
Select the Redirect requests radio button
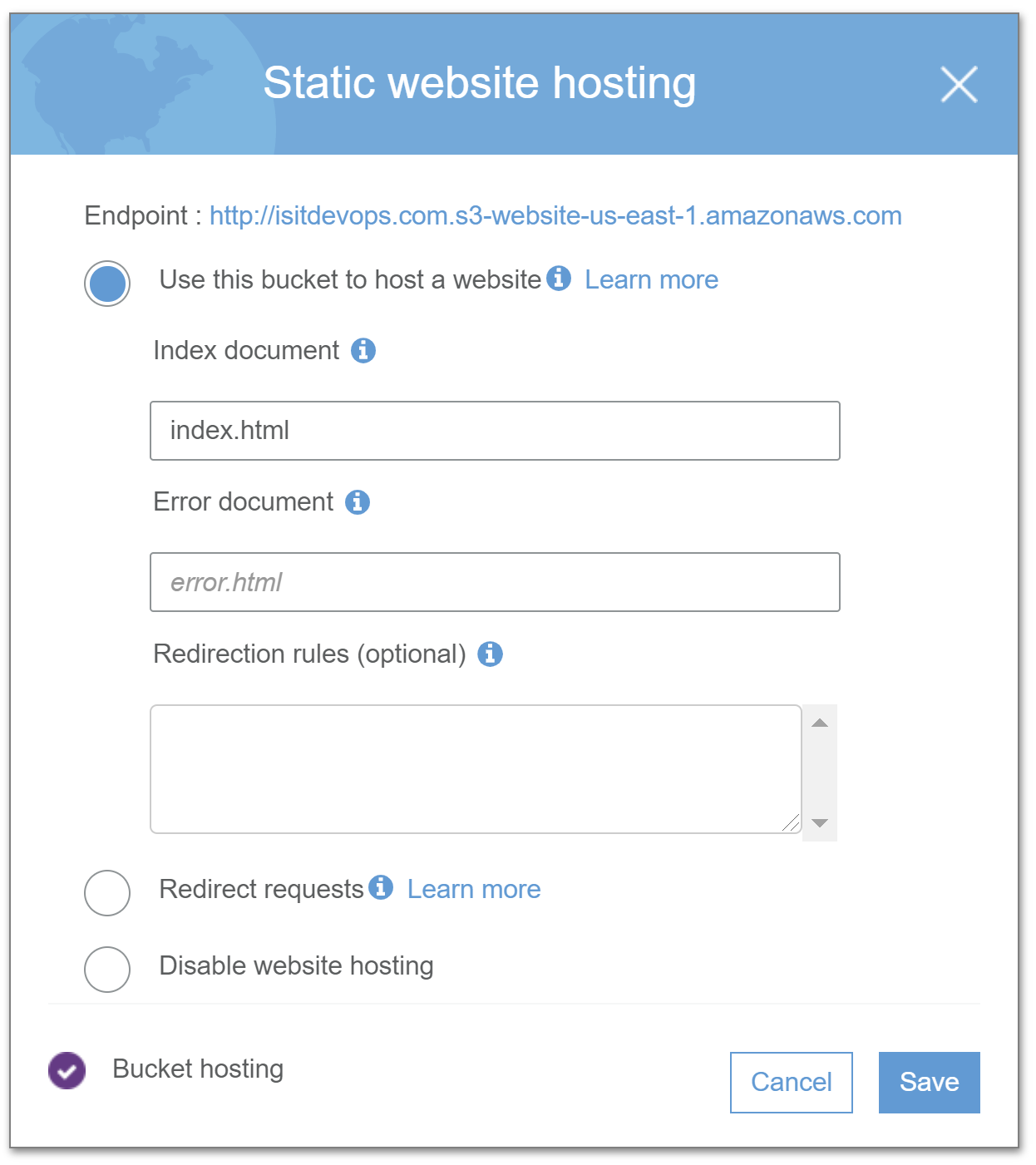(107, 893)
